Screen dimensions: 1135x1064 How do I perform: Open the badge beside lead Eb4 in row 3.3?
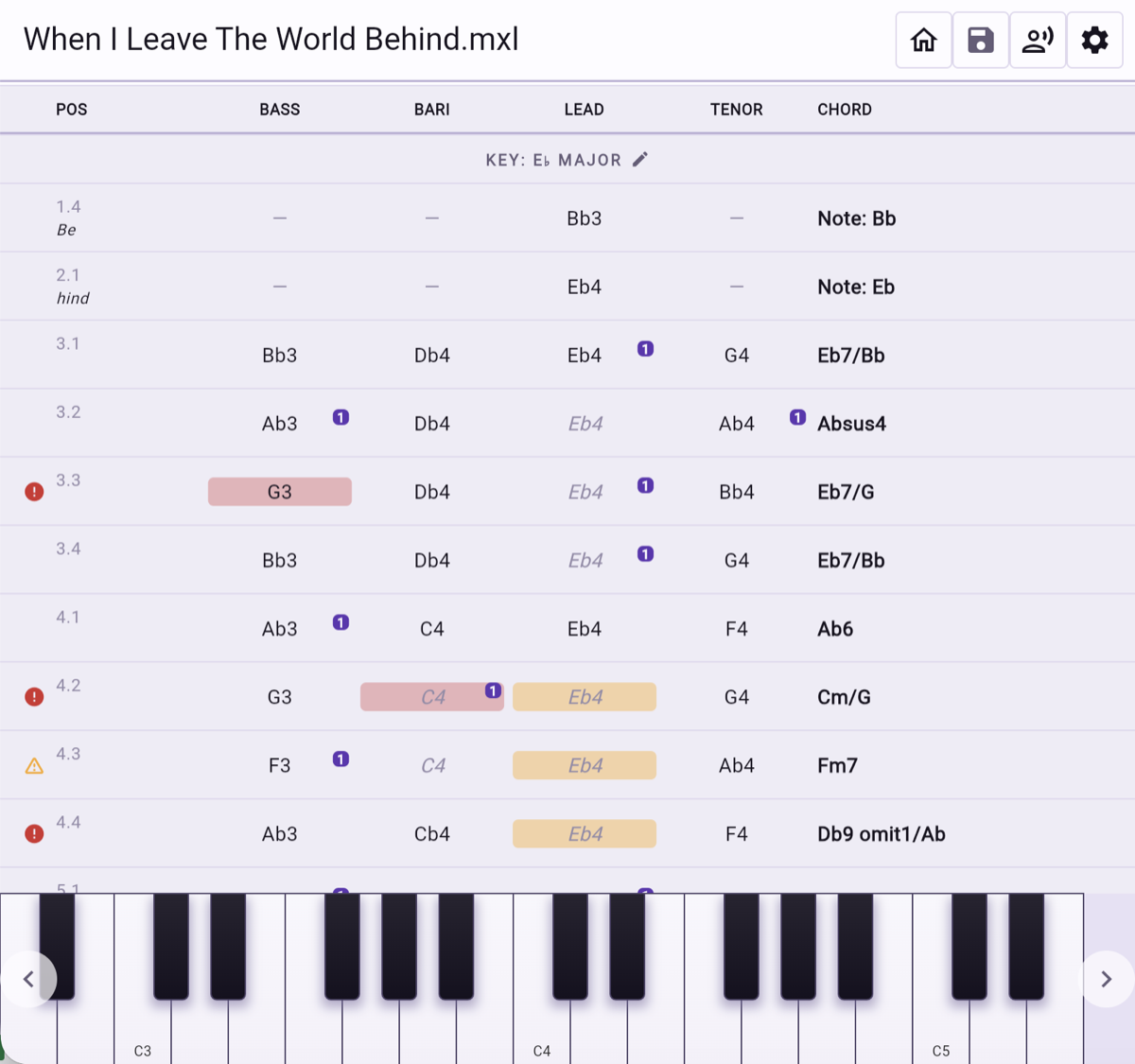click(x=645, y=485)
